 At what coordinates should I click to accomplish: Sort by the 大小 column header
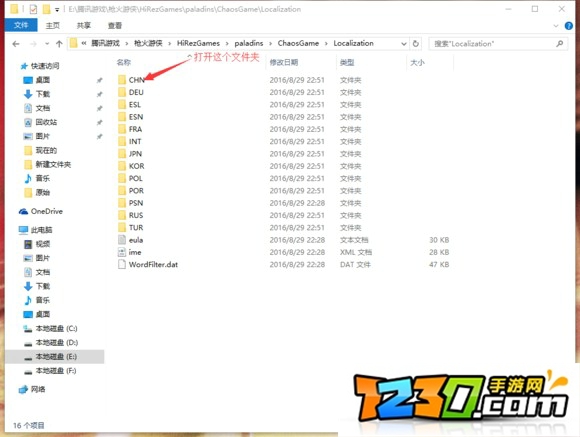pyautogui.click(x=417, y=62)
